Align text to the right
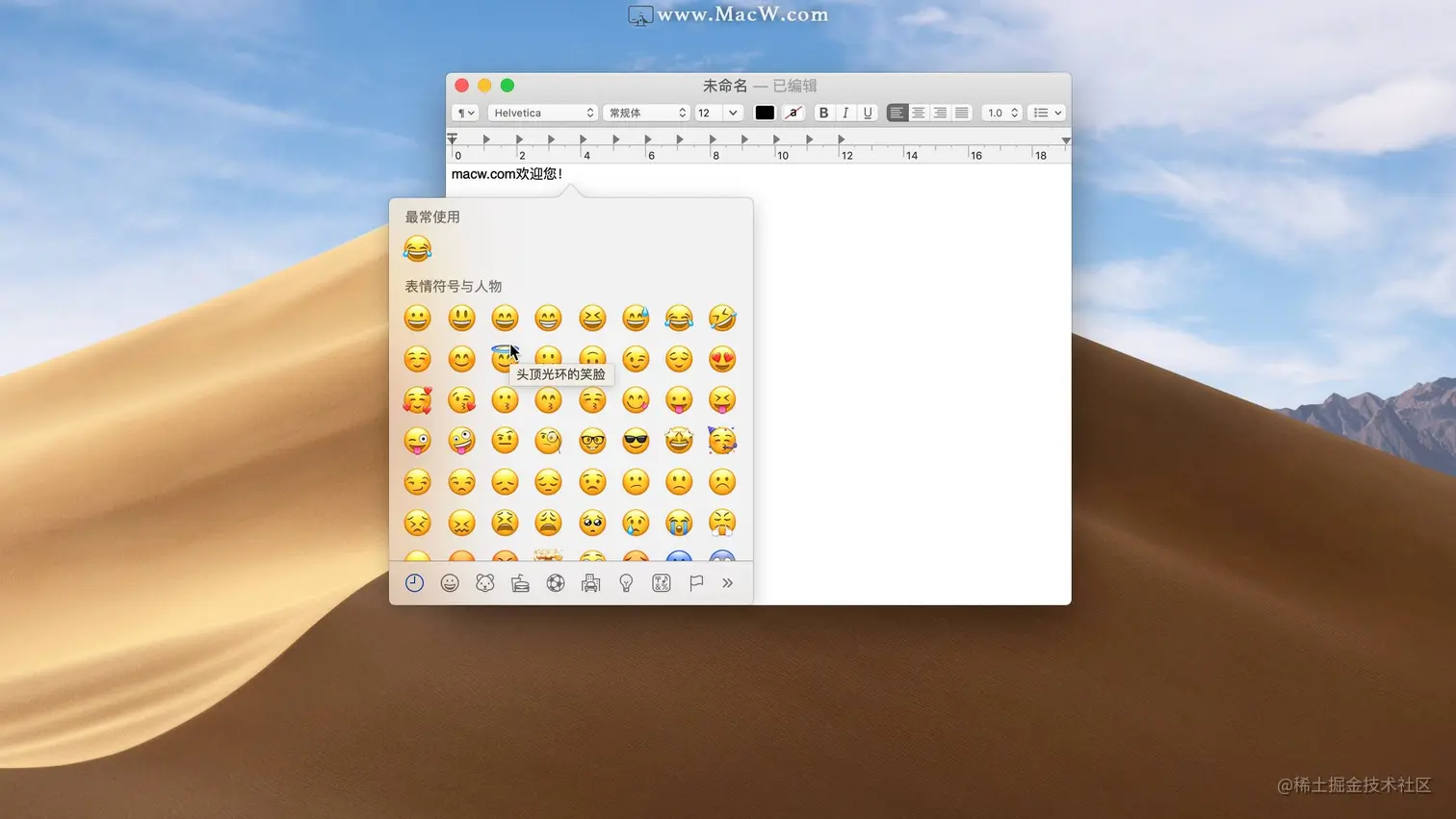Viewport: 1456px width, 819px height. click(940, 113)
